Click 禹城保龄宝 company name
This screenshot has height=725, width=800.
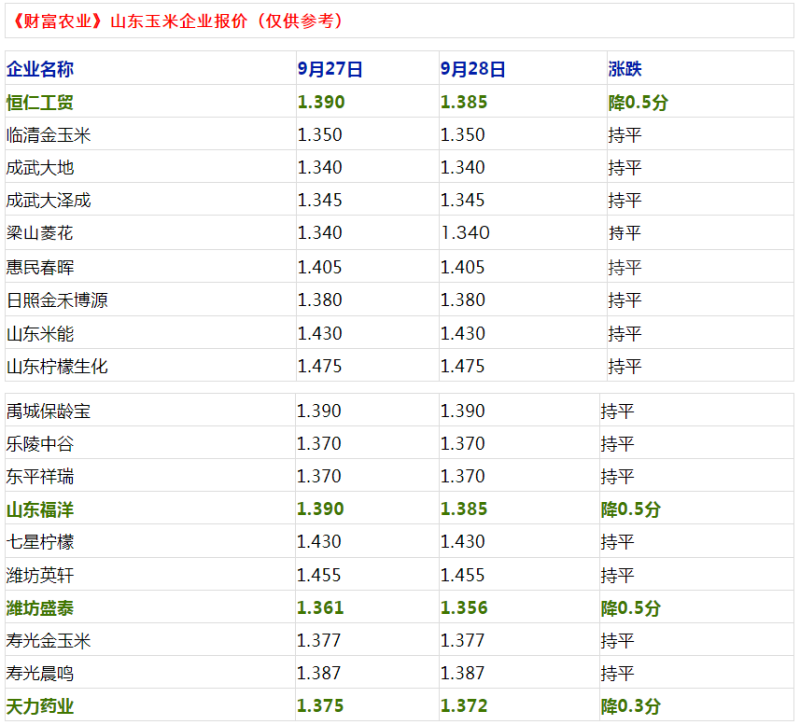click(48, 411)
